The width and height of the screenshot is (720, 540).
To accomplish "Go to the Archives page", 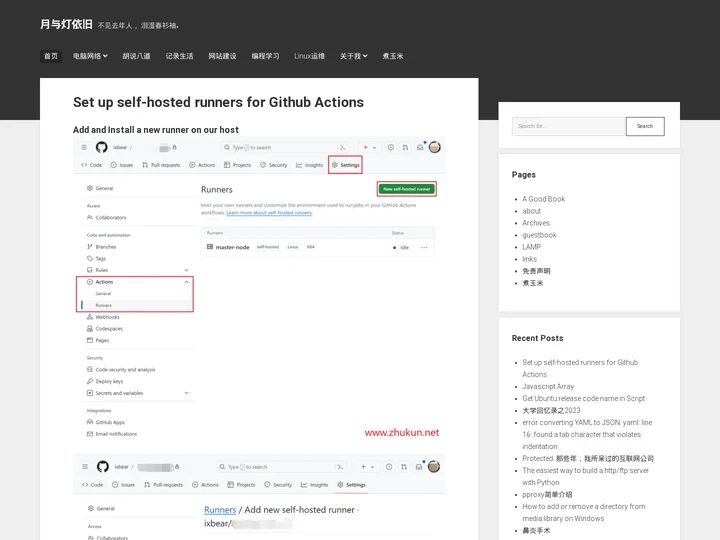I will coord(536,223).
